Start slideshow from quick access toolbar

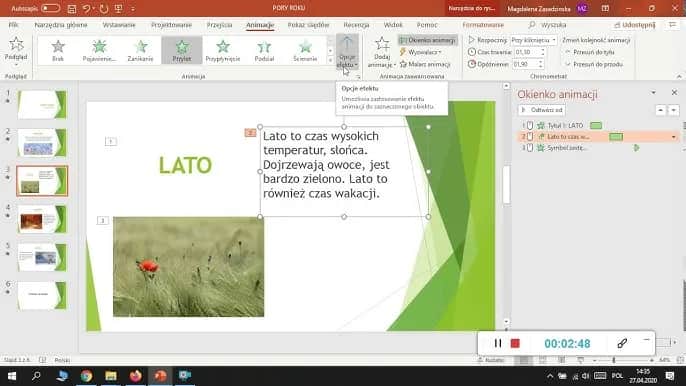(x=118, y=9)
